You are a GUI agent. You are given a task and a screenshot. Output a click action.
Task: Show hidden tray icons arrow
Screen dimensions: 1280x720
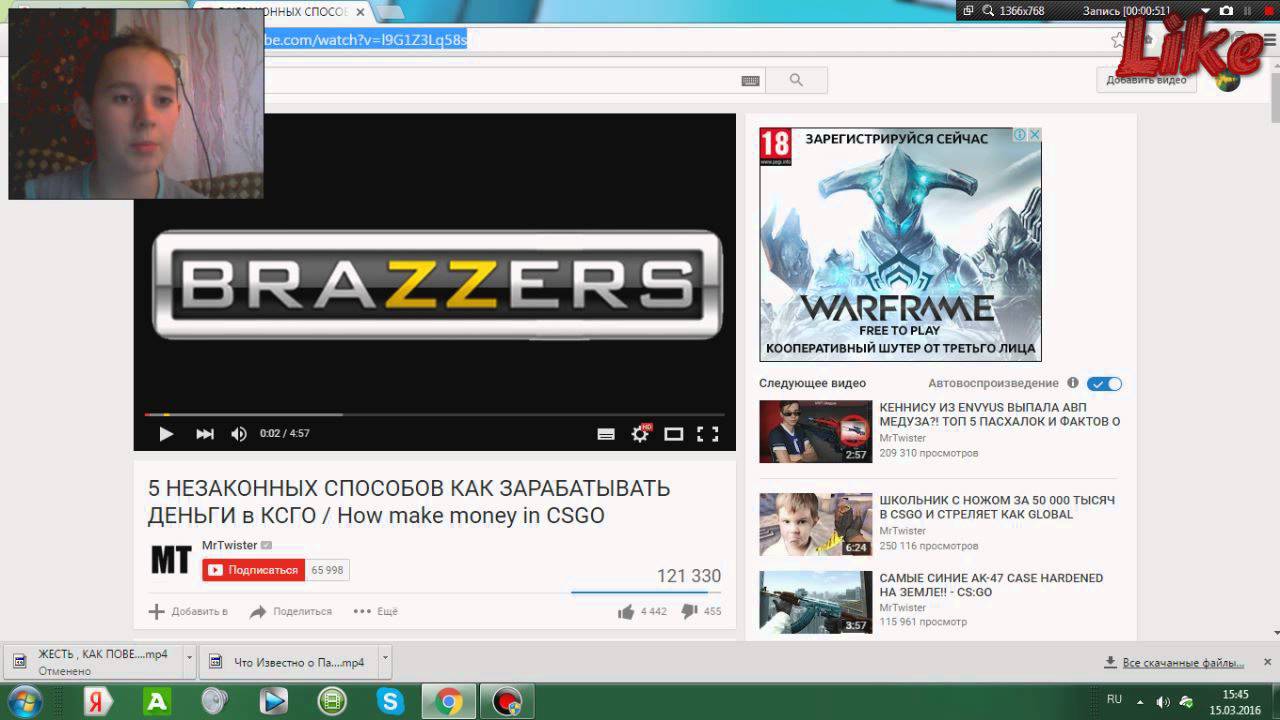(1141, 702)
